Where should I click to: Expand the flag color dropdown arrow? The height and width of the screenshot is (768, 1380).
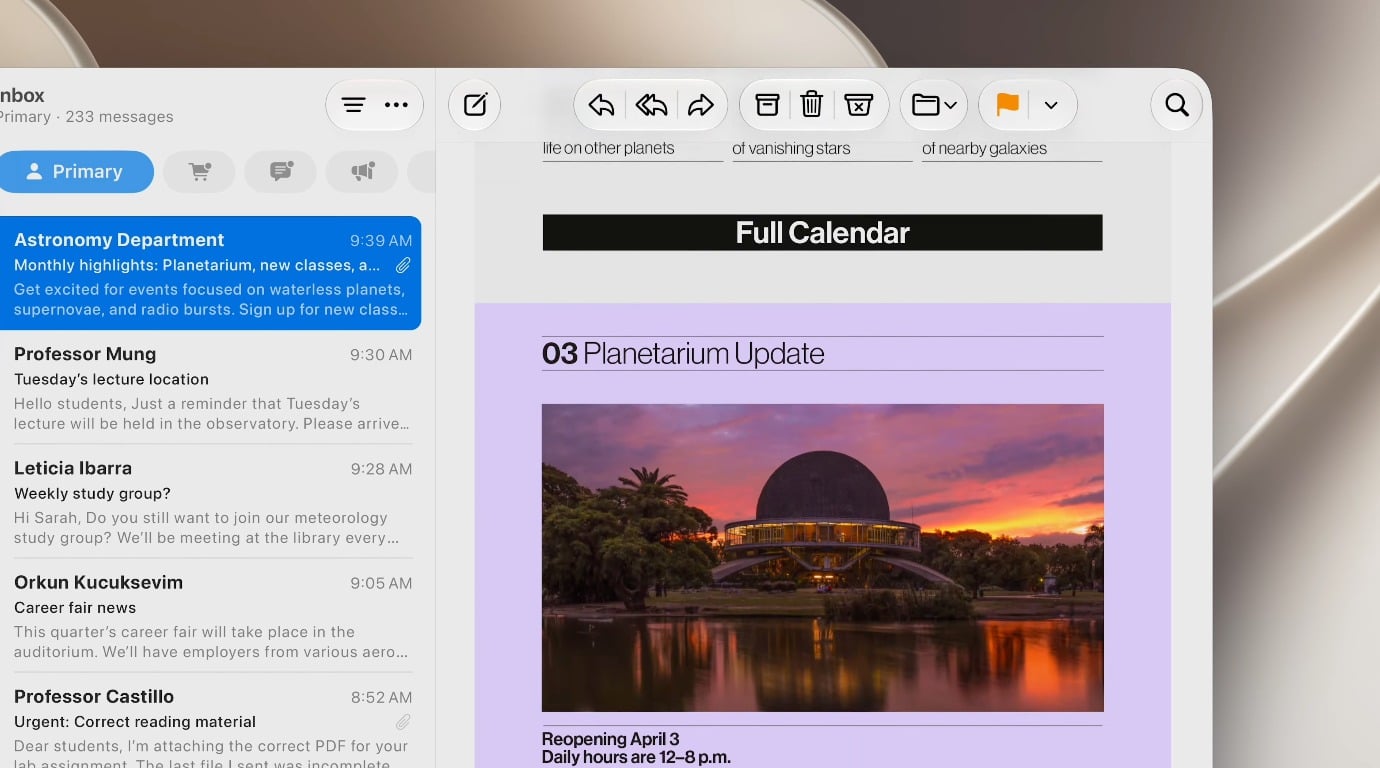[x=1051, y=105]
